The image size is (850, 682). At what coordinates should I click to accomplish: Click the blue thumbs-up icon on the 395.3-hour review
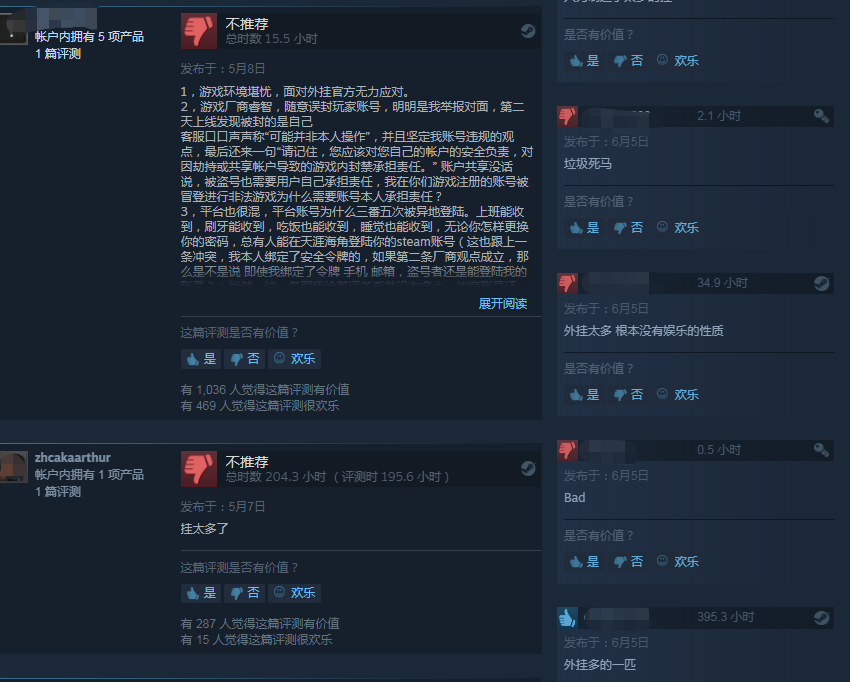coord(568,617)
